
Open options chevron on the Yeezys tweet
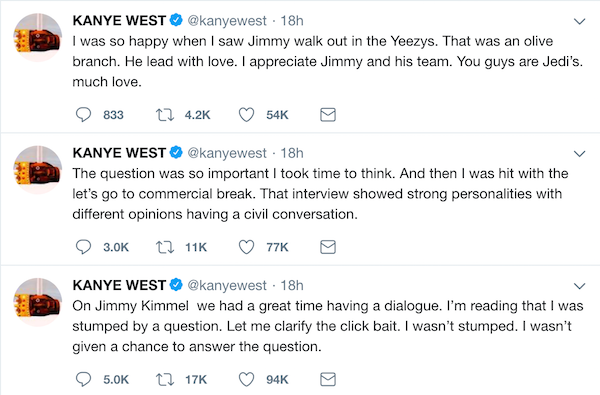(x=580, y=21)
